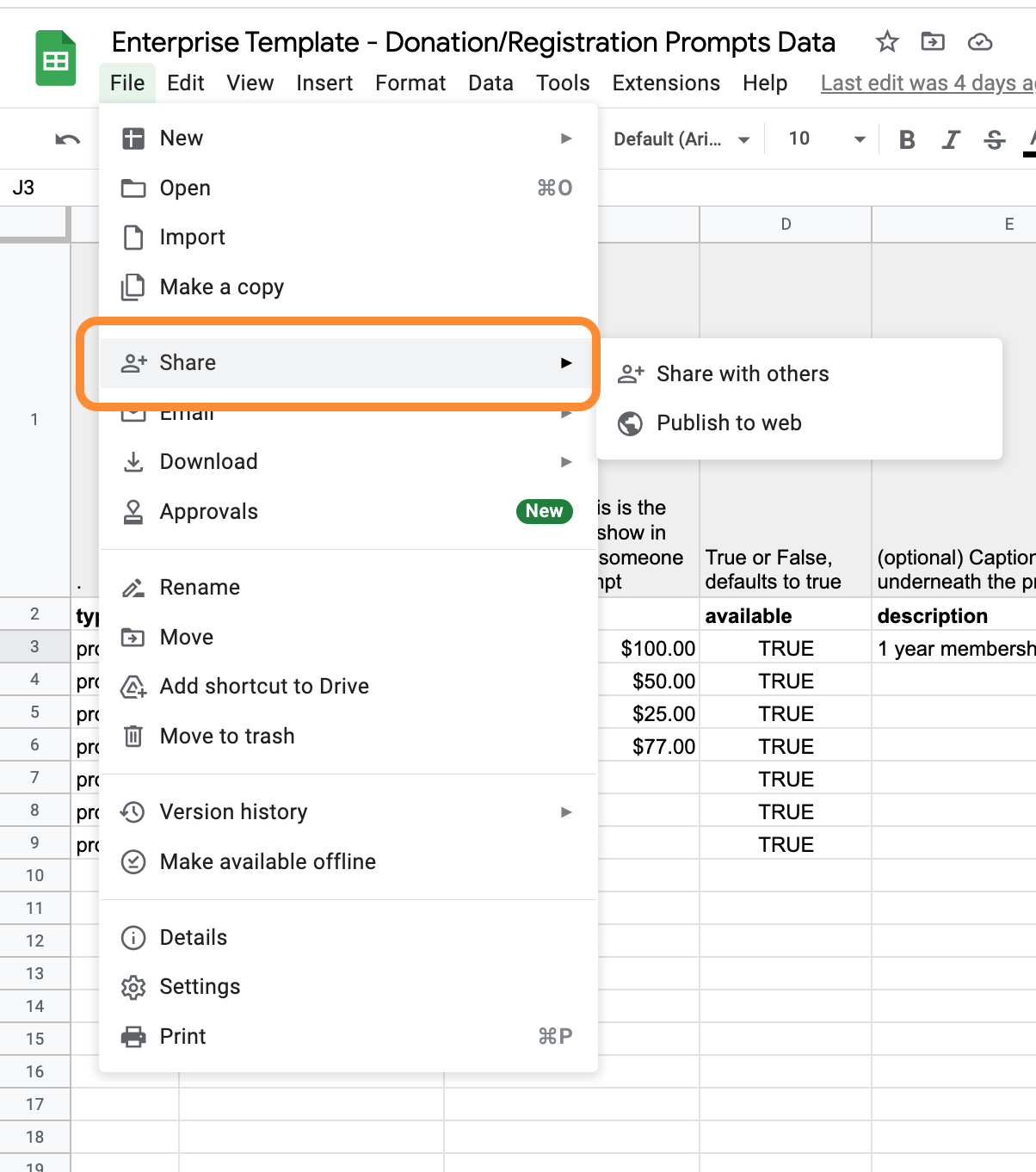The image size is (1036, 1172).
Task: Open spreadsheet Settings
Action: [348, 987]
